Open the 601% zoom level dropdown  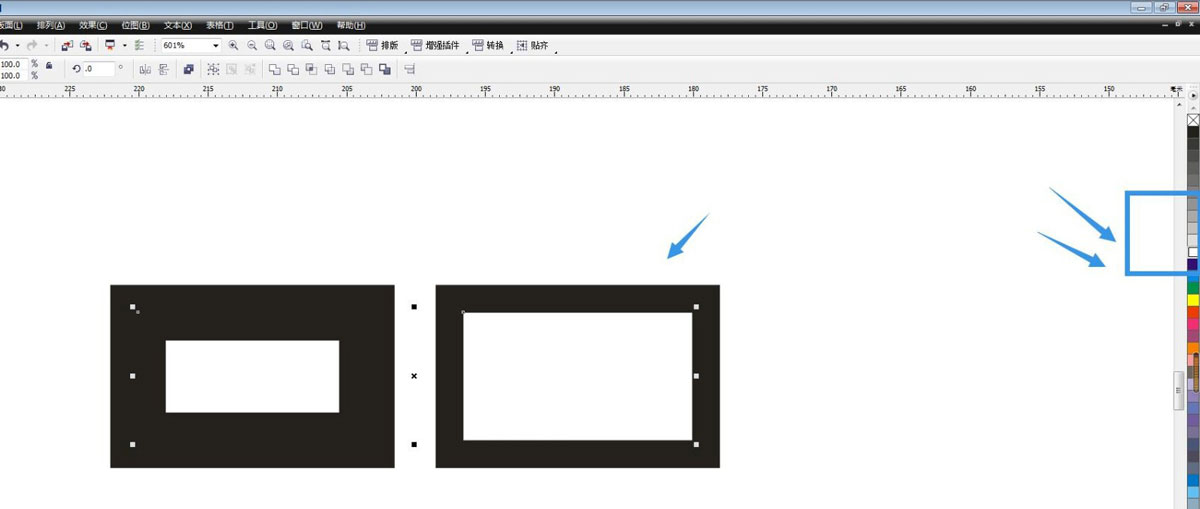[x=215, y=46]
